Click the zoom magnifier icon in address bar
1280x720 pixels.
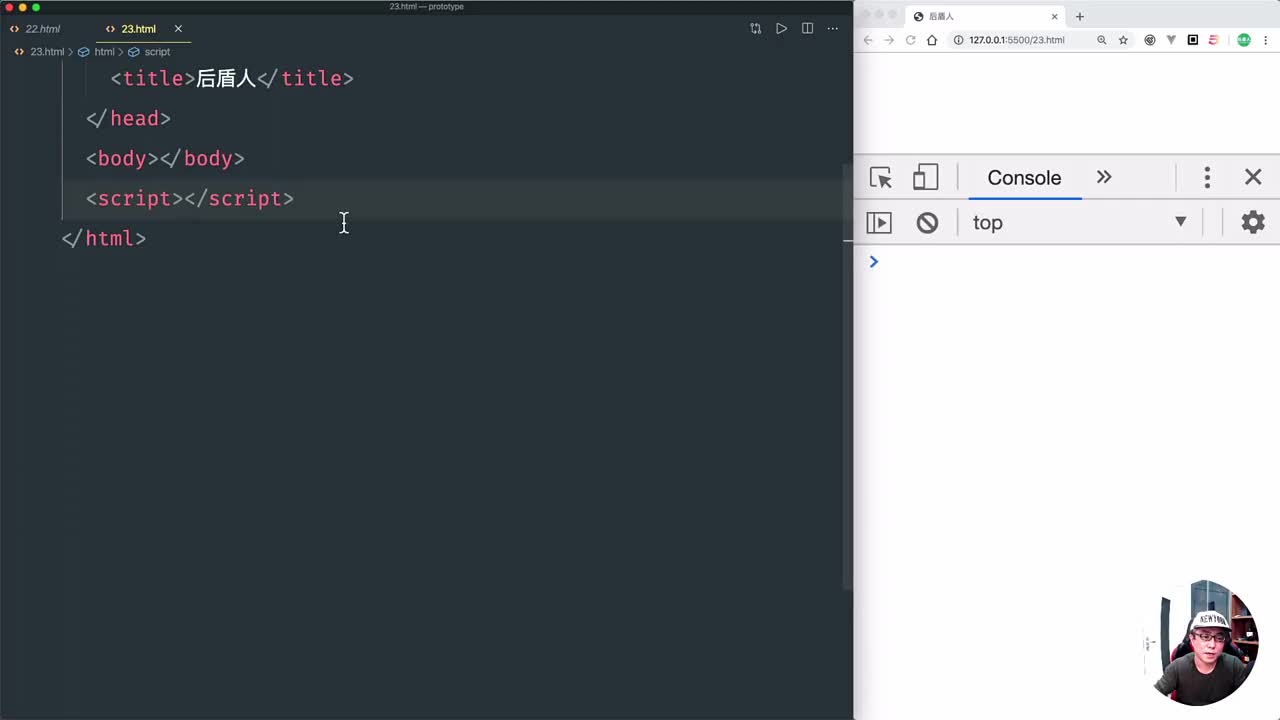point(1102,40)
